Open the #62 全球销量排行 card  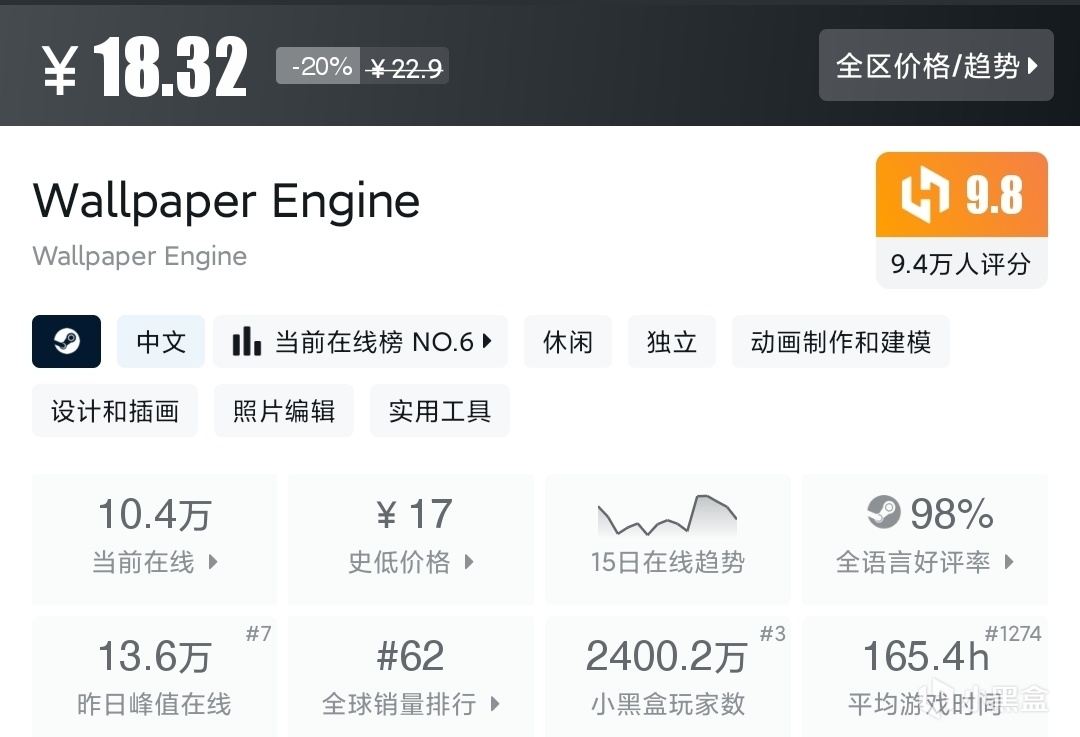tap(411, 676)
